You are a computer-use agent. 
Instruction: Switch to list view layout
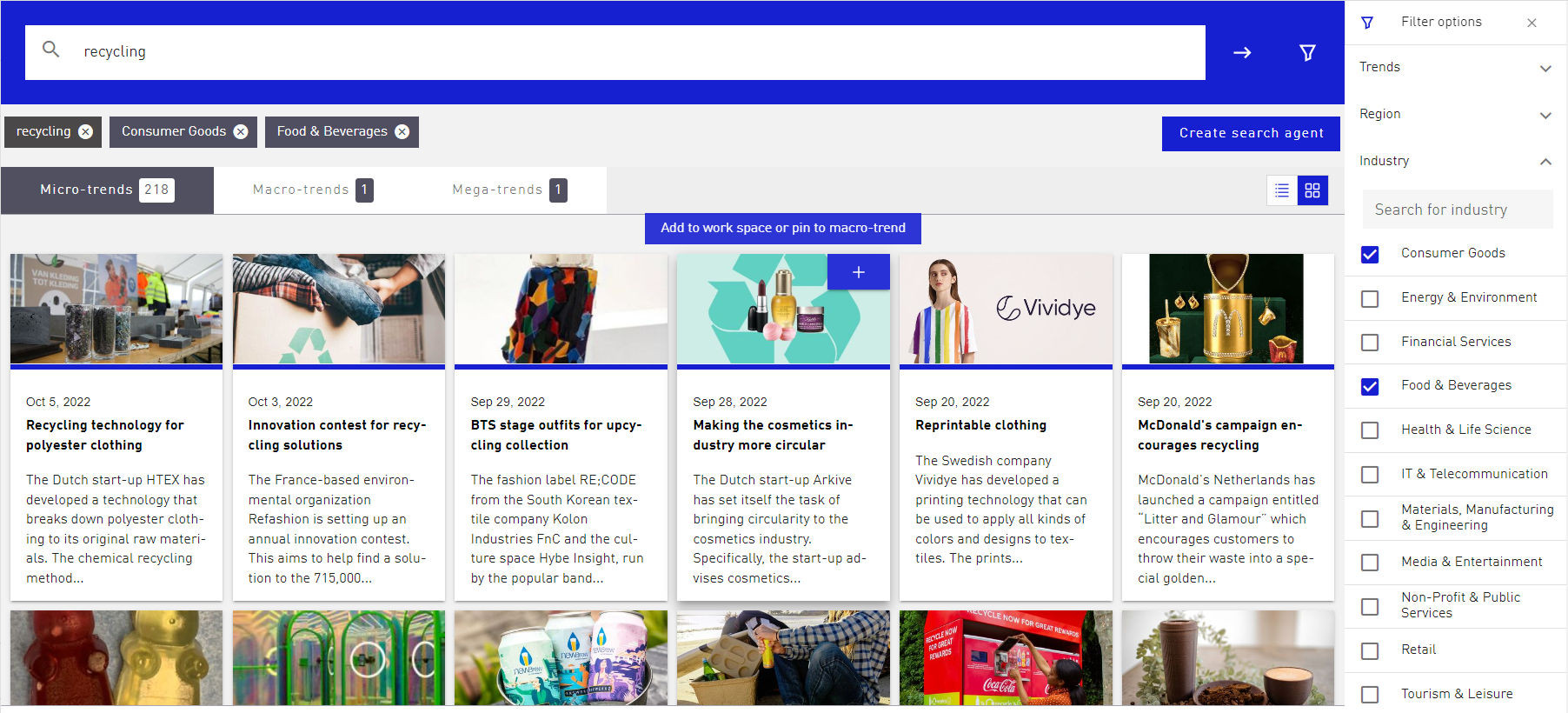(1282, 190)
